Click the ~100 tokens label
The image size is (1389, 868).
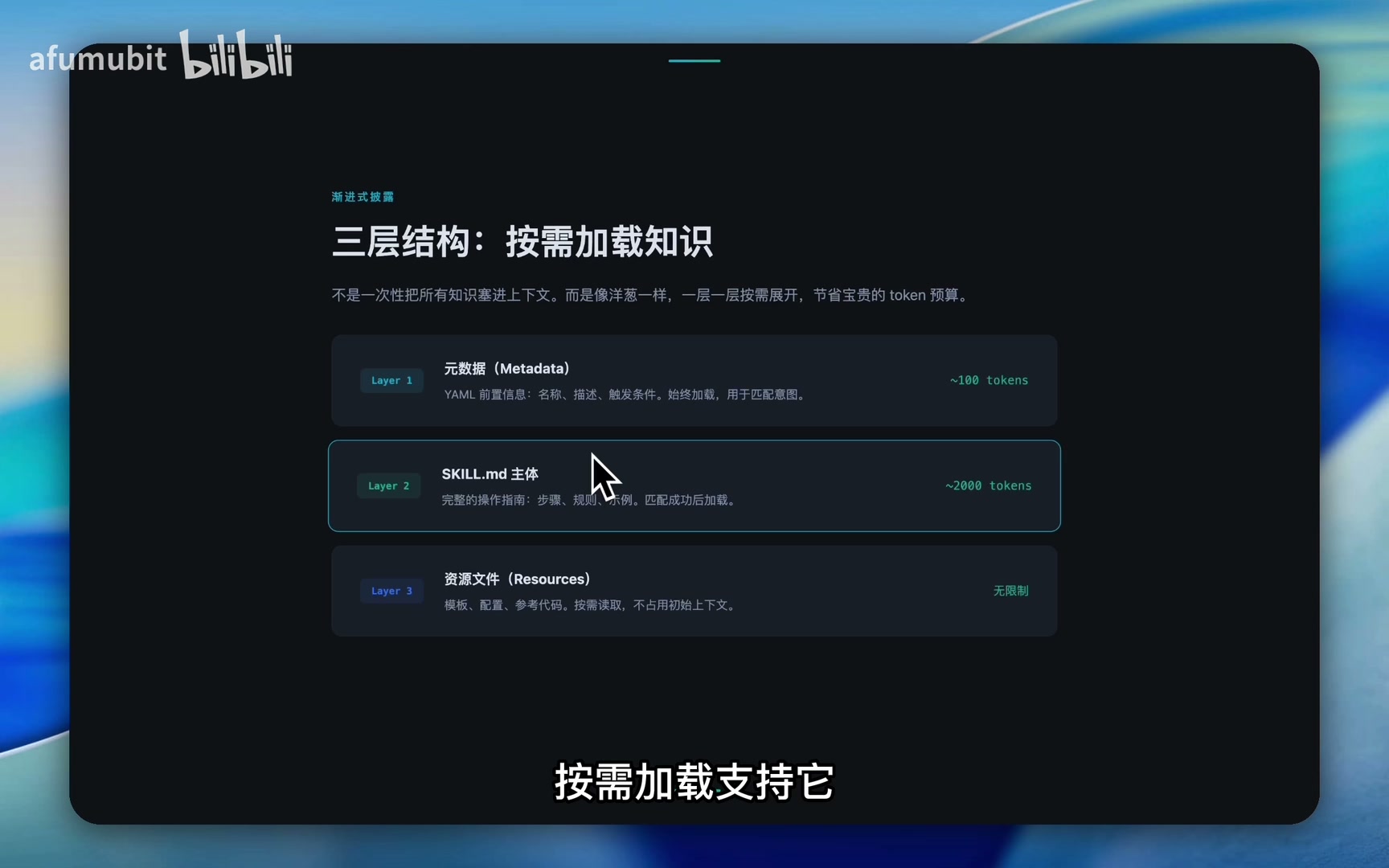(x=989, y=380)
